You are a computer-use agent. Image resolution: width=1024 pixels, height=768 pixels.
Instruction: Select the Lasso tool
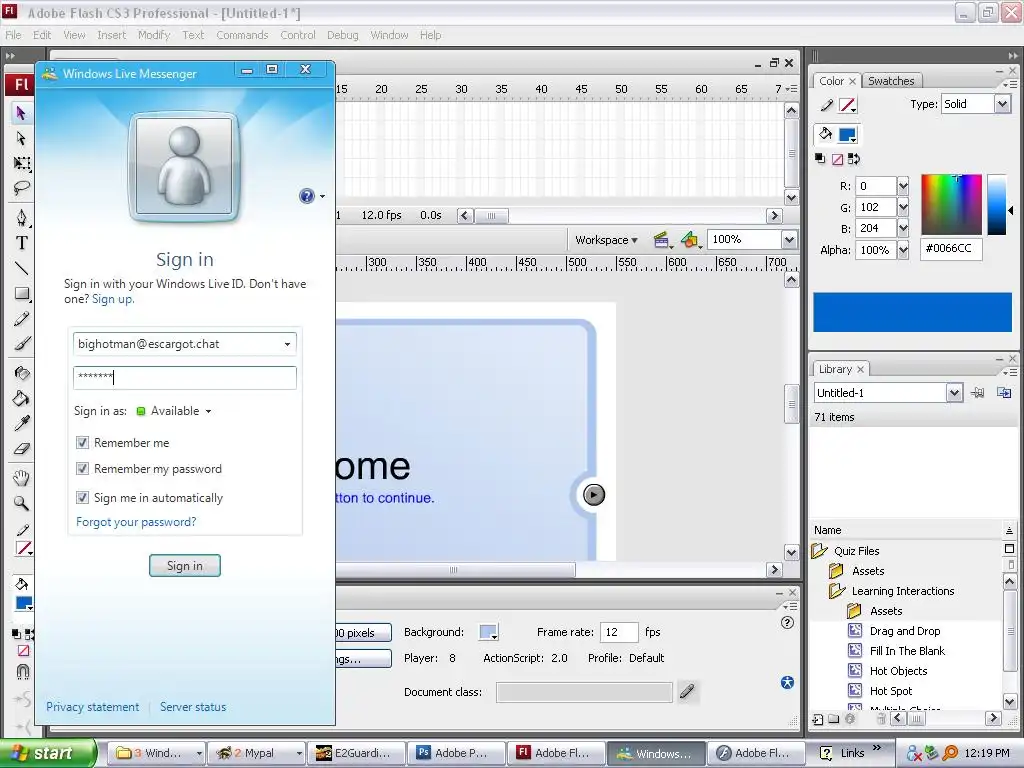click(22, 189)
